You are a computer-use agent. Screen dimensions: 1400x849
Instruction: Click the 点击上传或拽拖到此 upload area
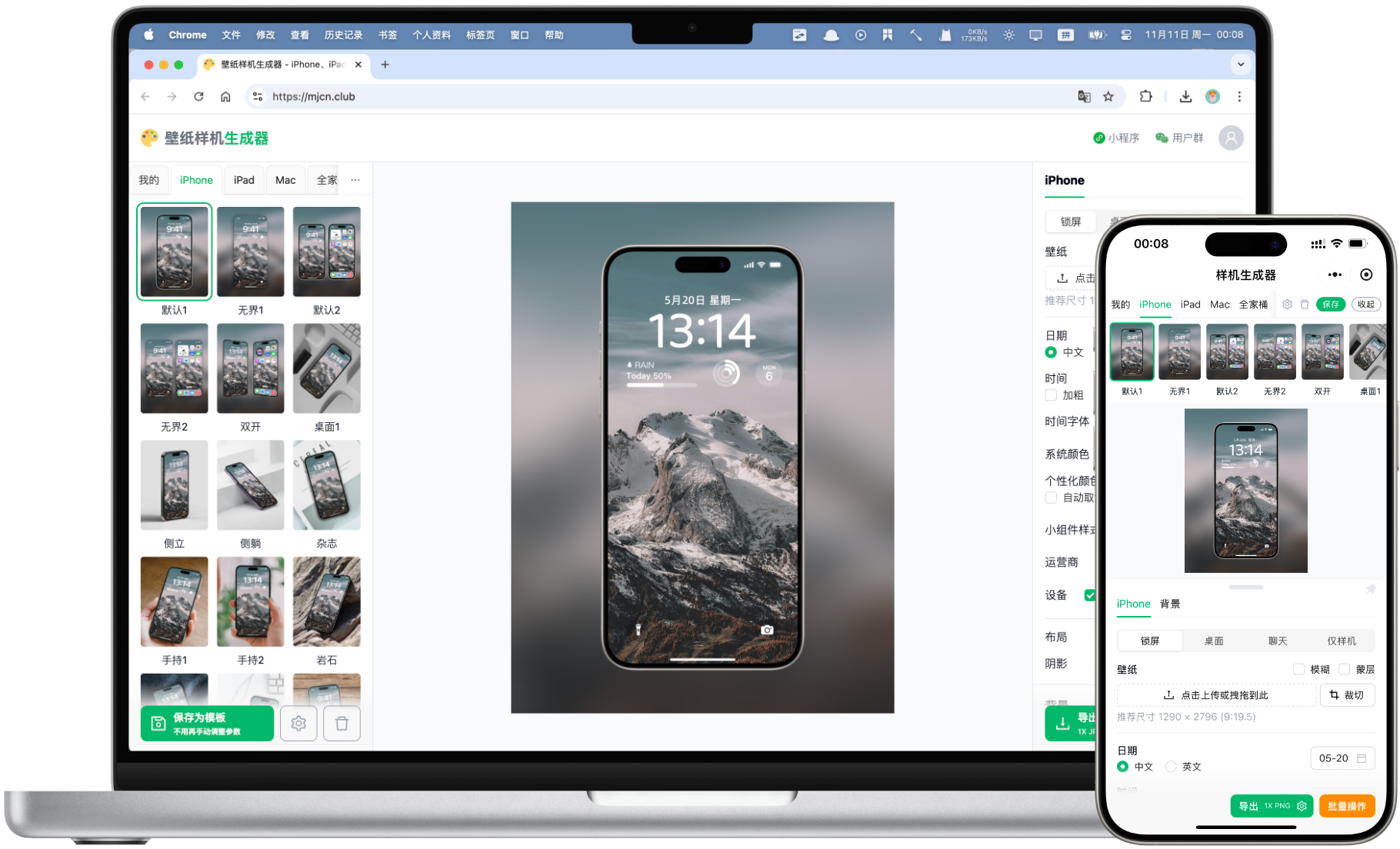point(1216,695)
